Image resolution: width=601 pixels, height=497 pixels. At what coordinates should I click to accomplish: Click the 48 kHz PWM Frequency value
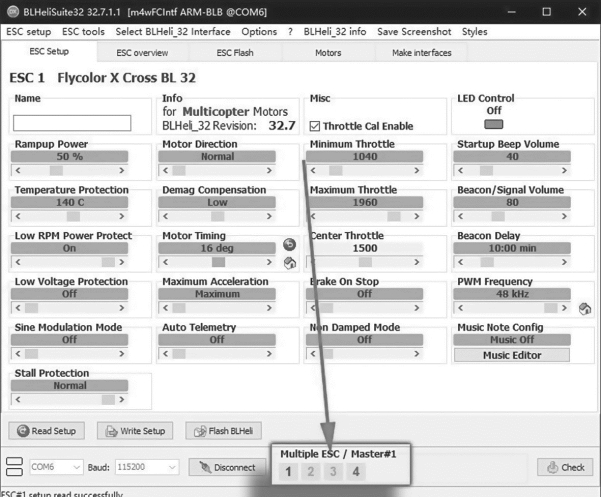click(512, 294)
